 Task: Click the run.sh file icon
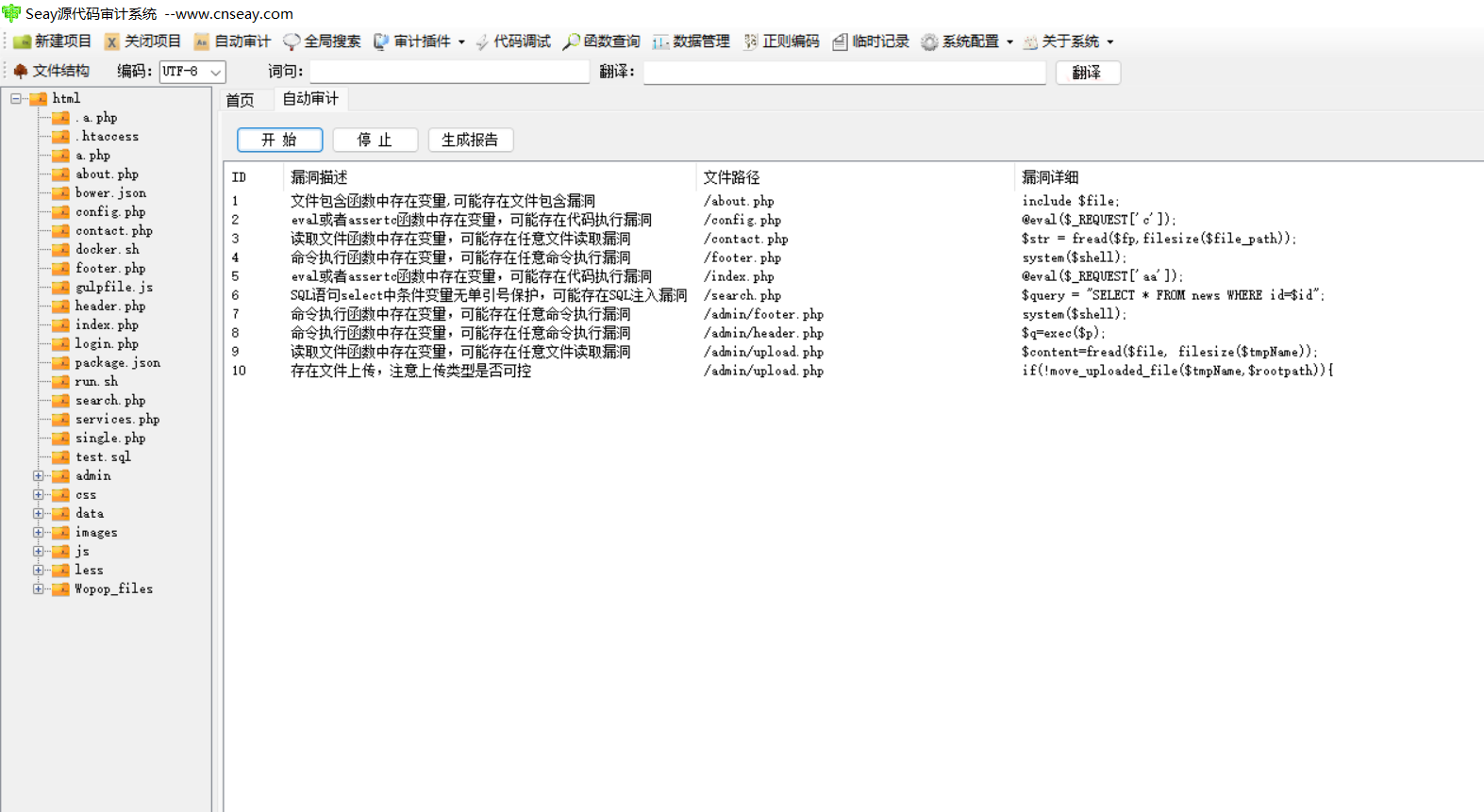(x=61, y=381)
